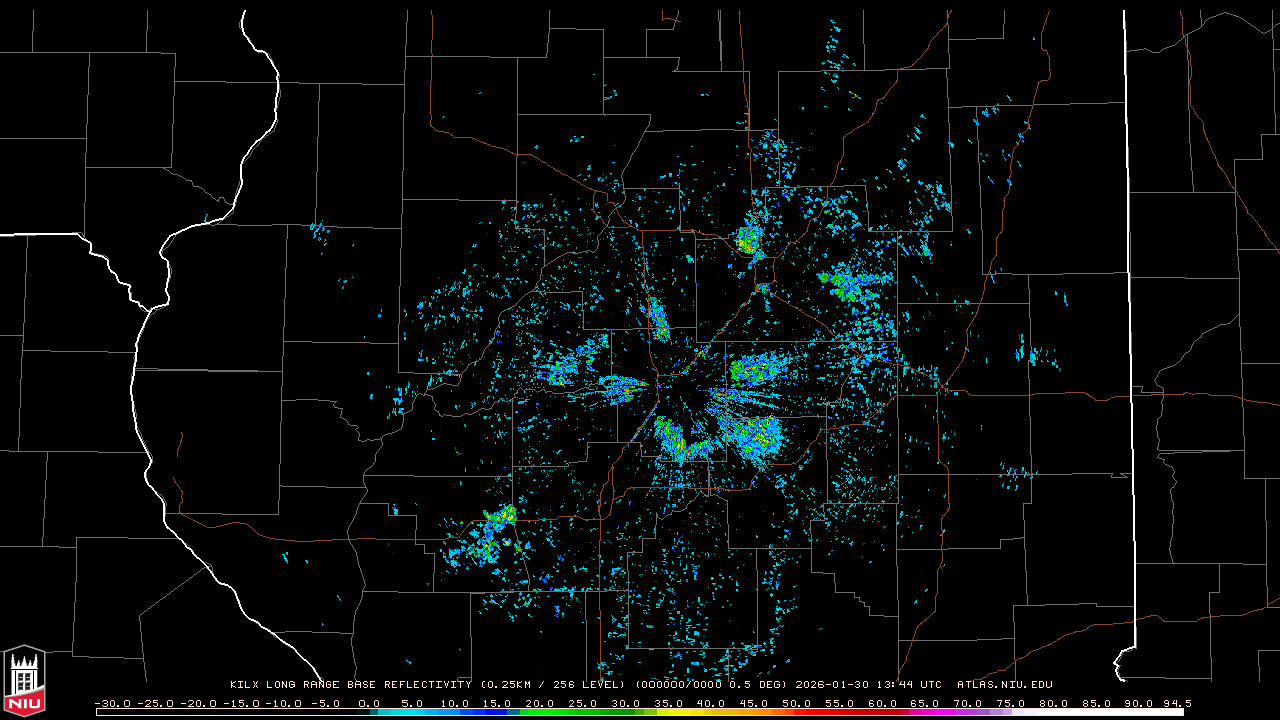This screenshot has height=720, width=1280.
Task: Click the 50.0 label on the reflectivity scale
Action: point(797,703)
